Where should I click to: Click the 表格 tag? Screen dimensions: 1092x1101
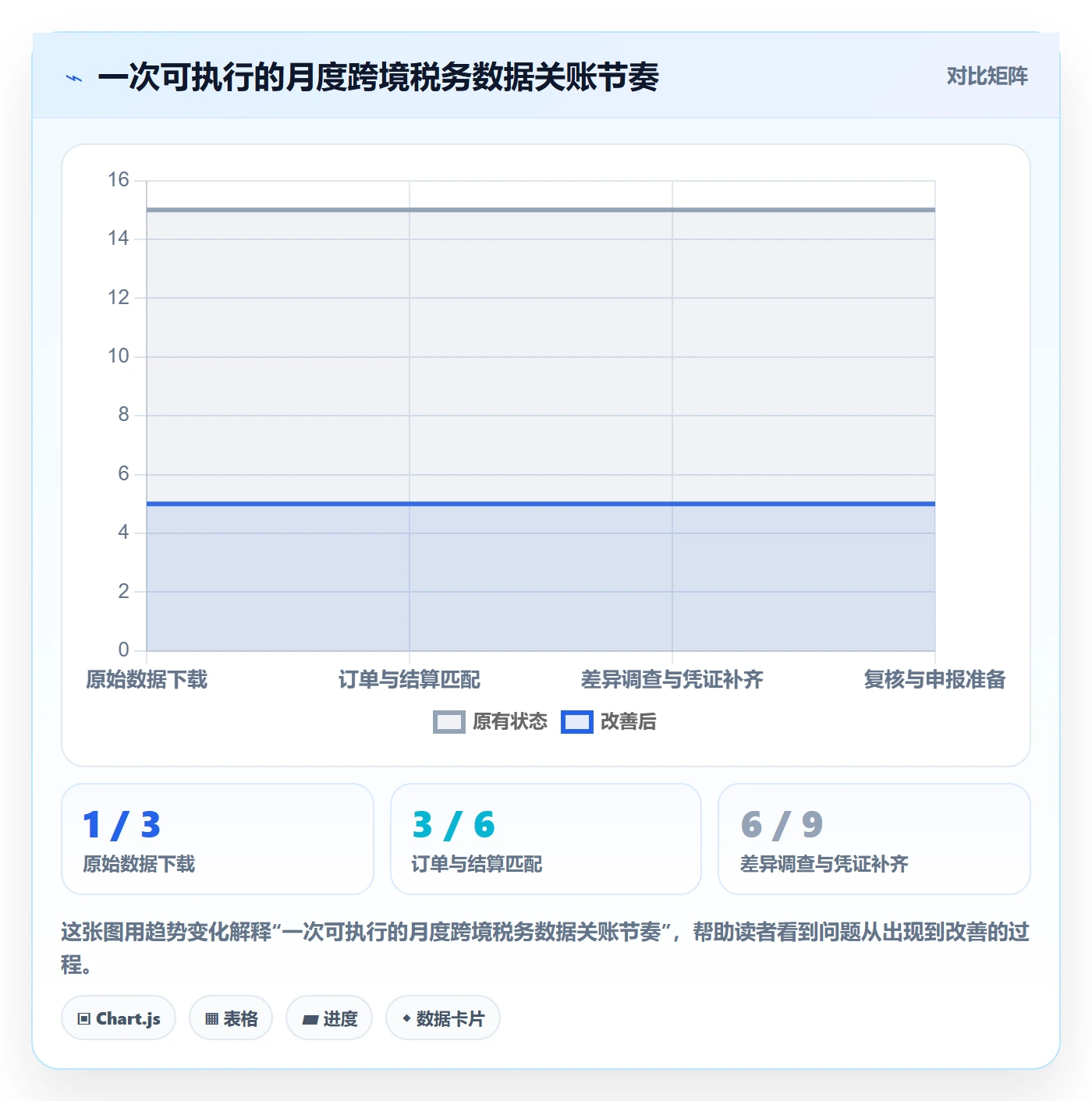point(231,1018)
